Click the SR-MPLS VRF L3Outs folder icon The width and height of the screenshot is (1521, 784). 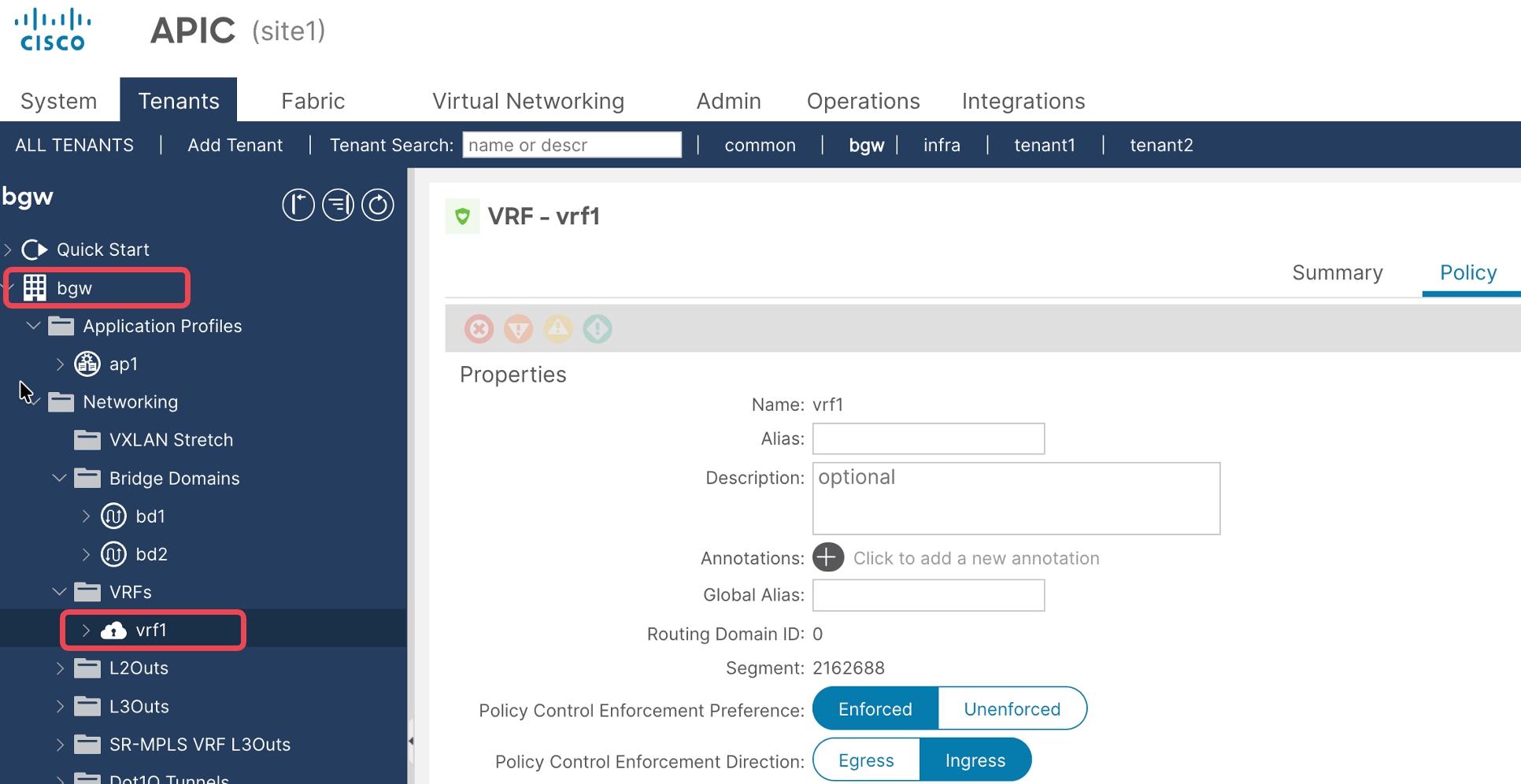[87, 744]
